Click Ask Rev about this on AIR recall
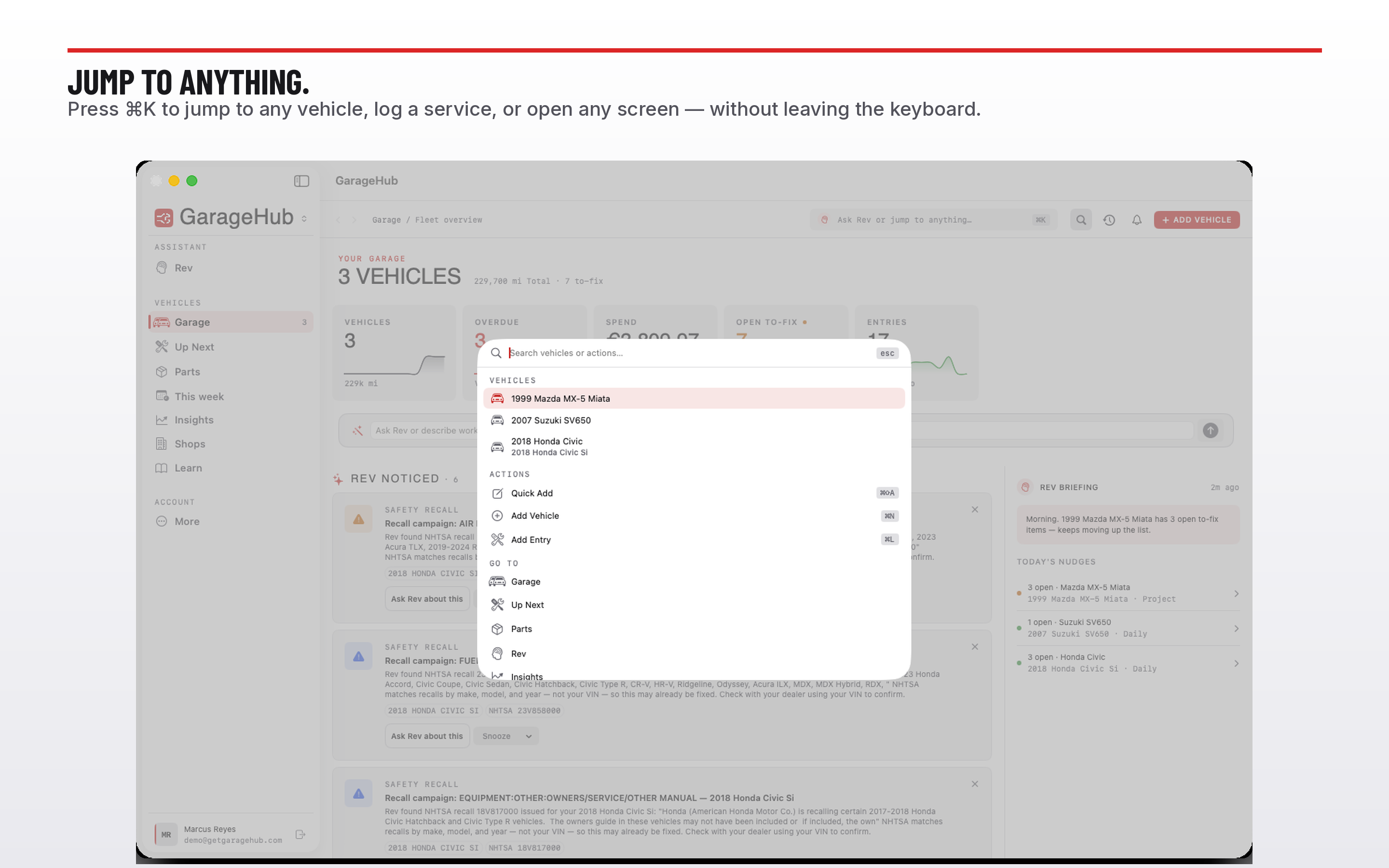The width and height of the screenshot is (1389, 868). pos(427,599)
